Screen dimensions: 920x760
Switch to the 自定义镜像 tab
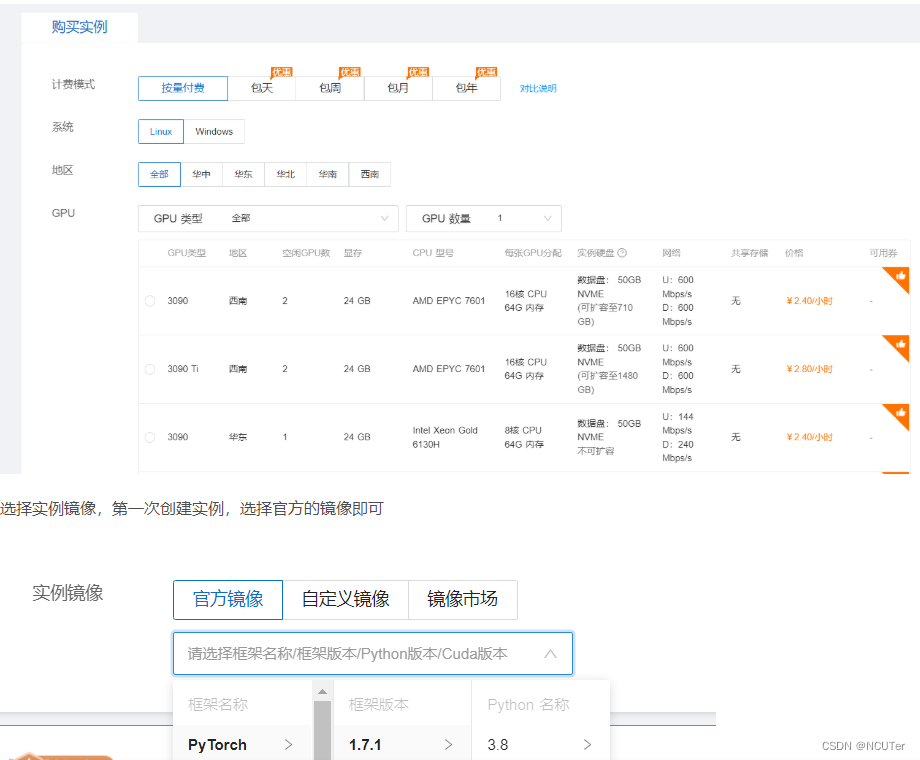point(346,600)
